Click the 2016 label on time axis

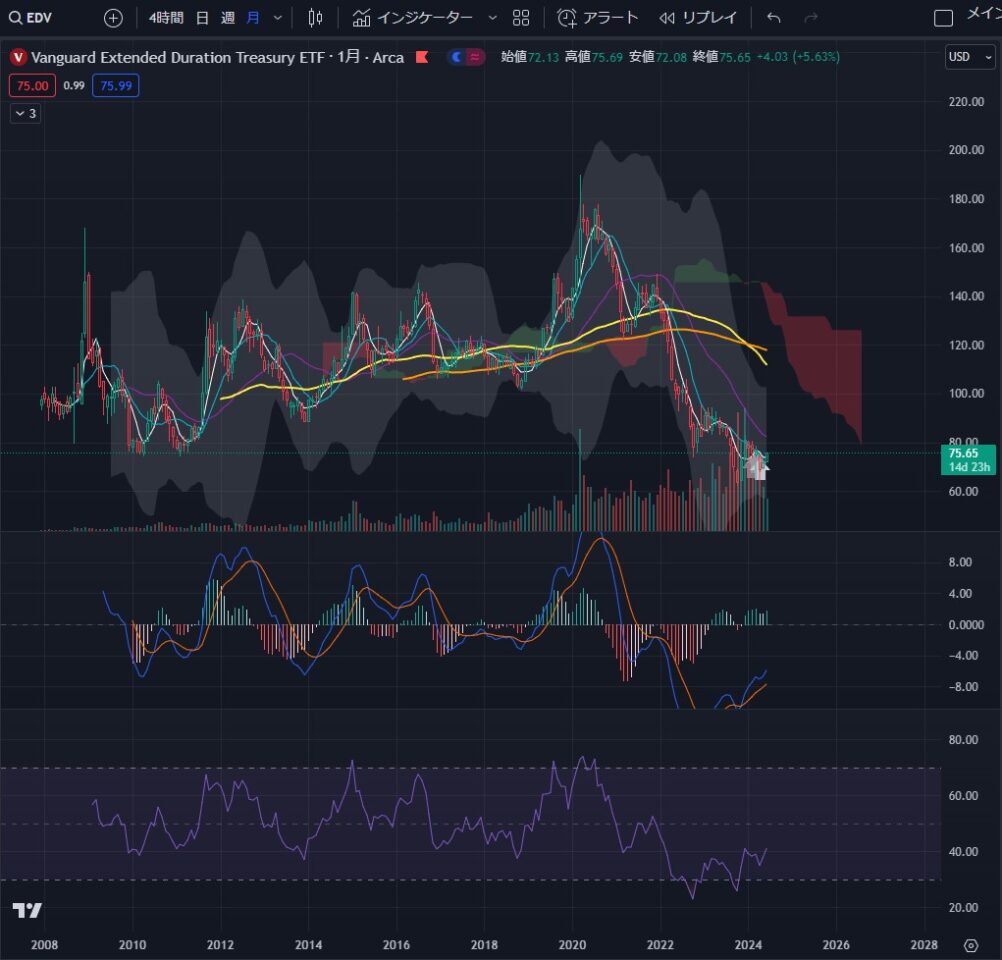coord(396,945)
